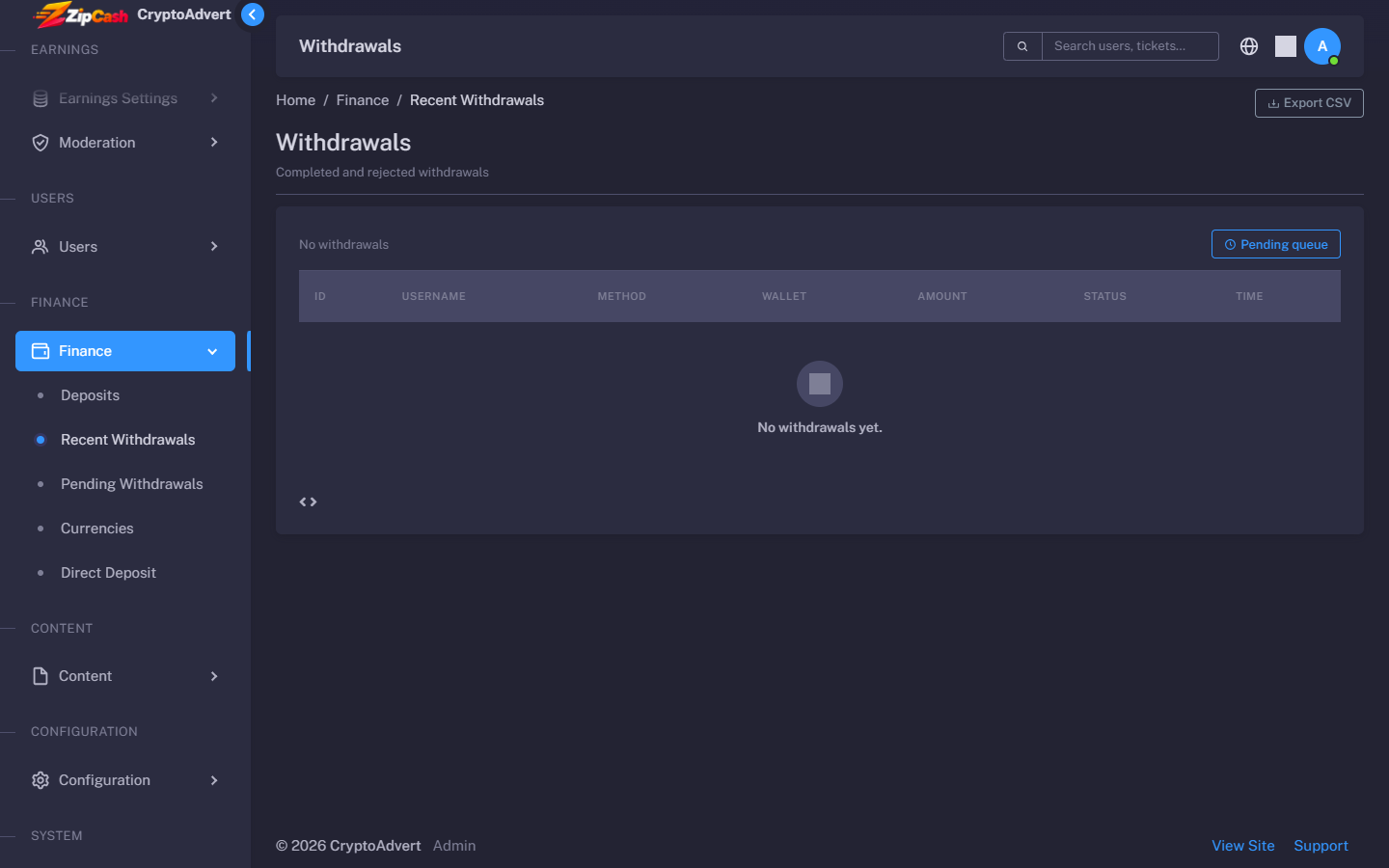Click the Content document icon
Screen dimensions: 1389x868
coord(41,676)
